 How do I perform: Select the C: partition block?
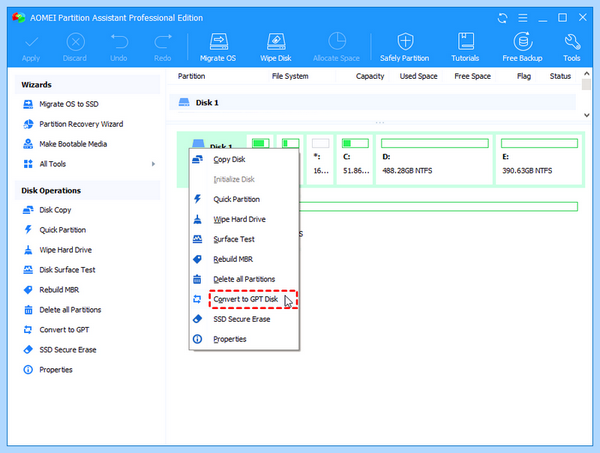(355, 159)
